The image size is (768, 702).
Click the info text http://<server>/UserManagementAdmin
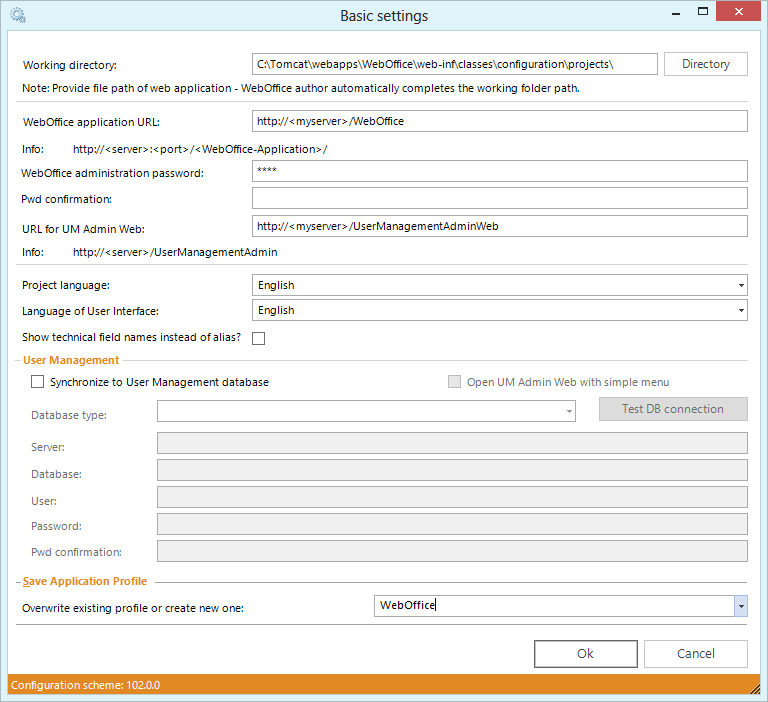click(175, 252)
